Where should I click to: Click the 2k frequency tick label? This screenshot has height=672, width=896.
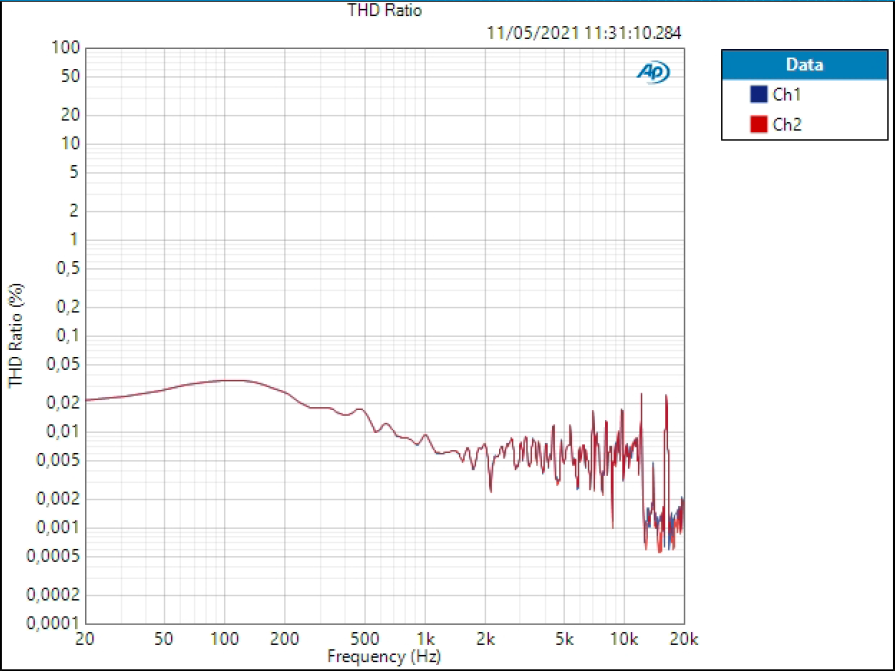(x=485, y=638)
